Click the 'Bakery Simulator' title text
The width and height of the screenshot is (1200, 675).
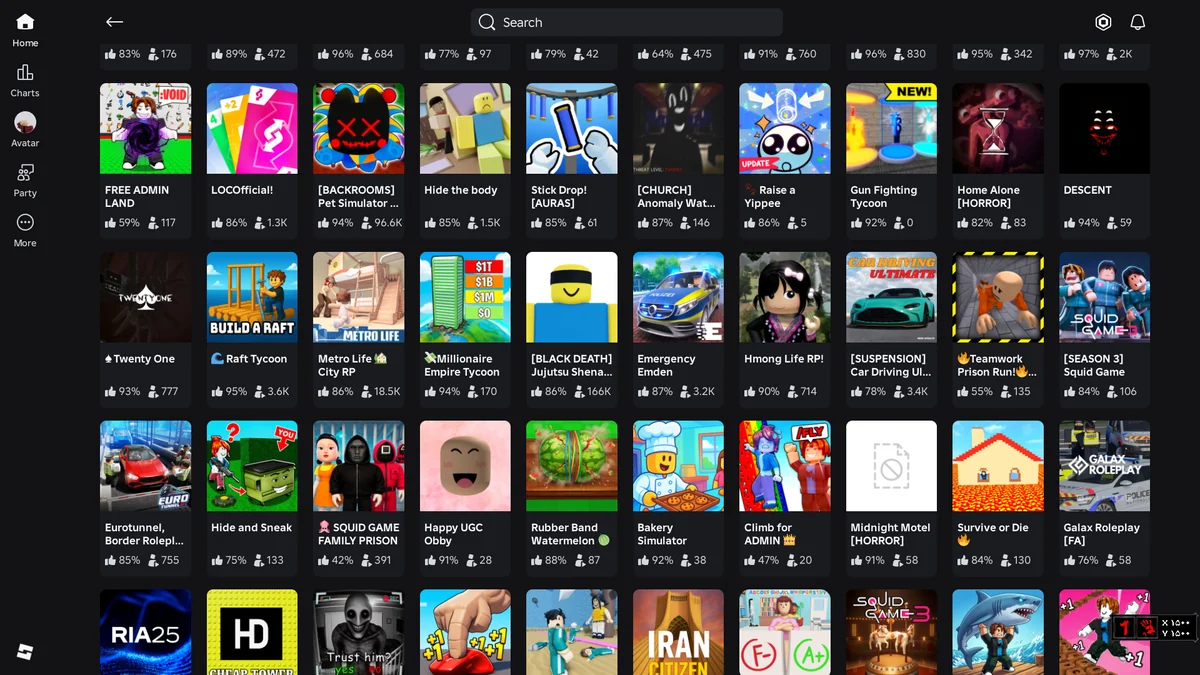coord(662,534)
